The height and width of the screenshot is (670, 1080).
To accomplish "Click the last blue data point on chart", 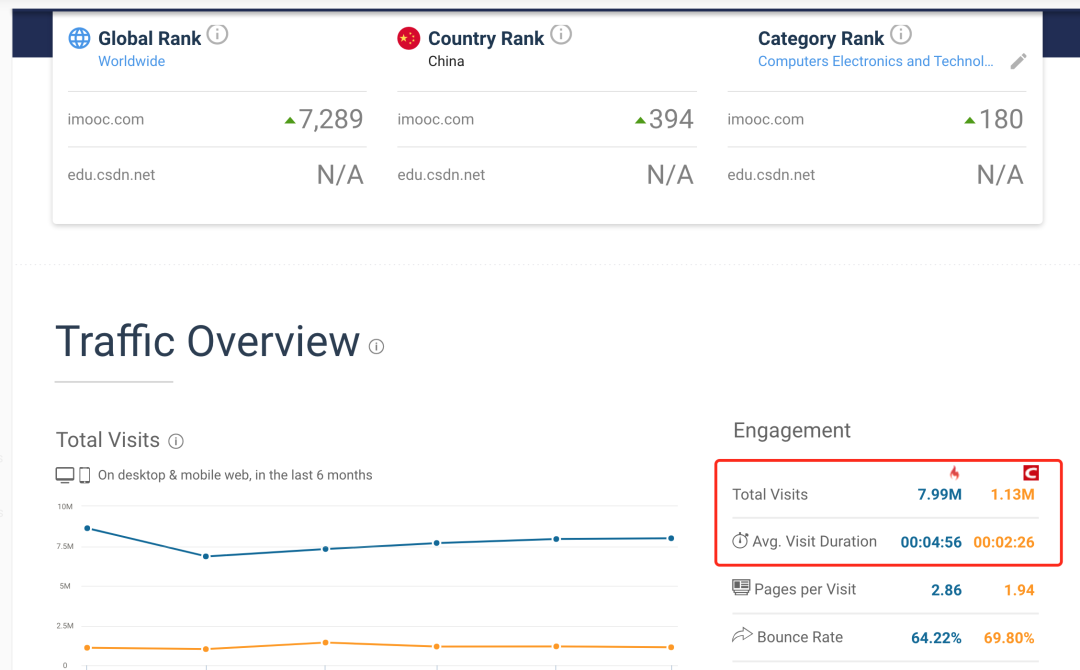I will pos(671,538).
